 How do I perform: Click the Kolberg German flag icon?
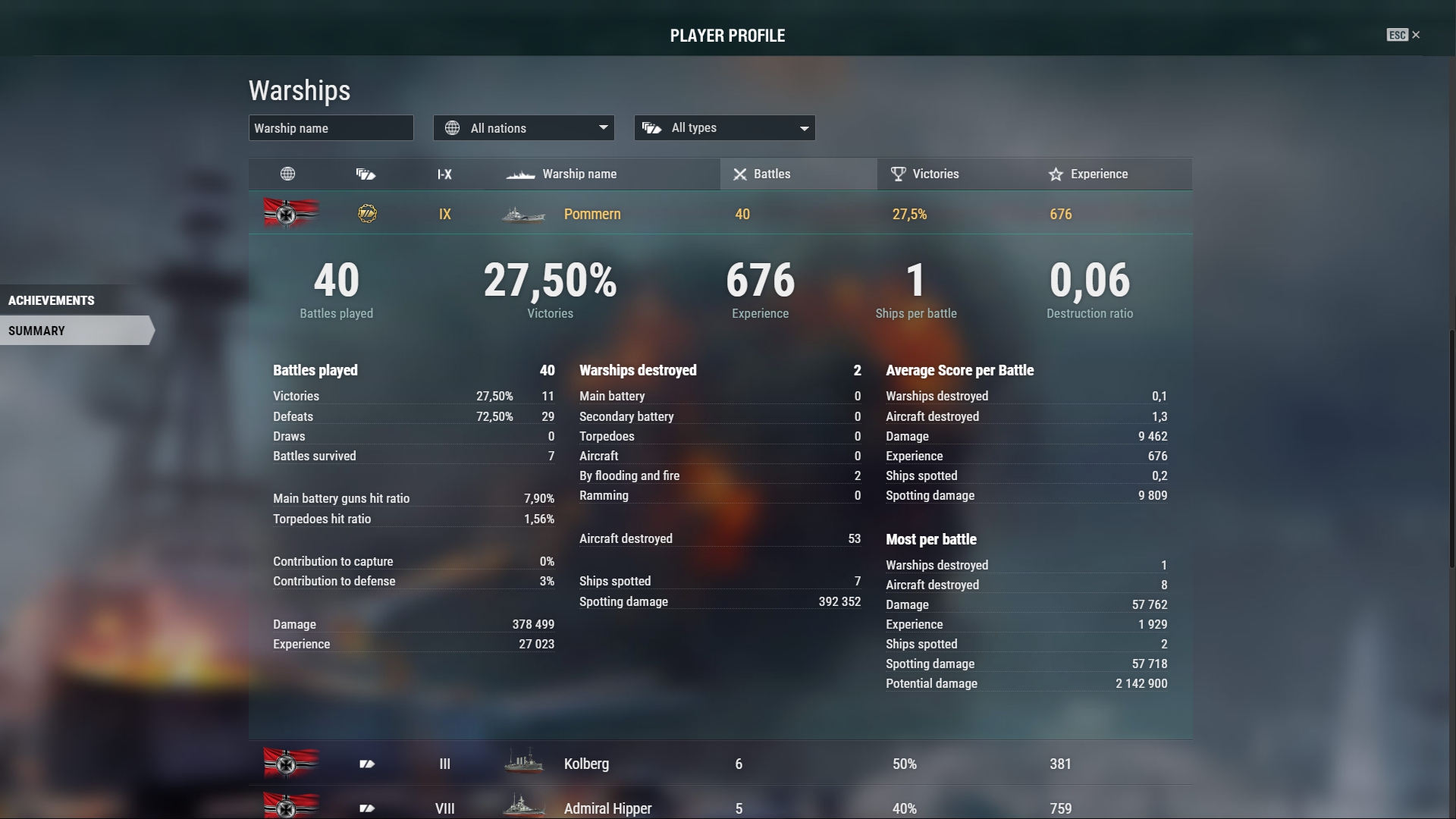coord(291,764)
